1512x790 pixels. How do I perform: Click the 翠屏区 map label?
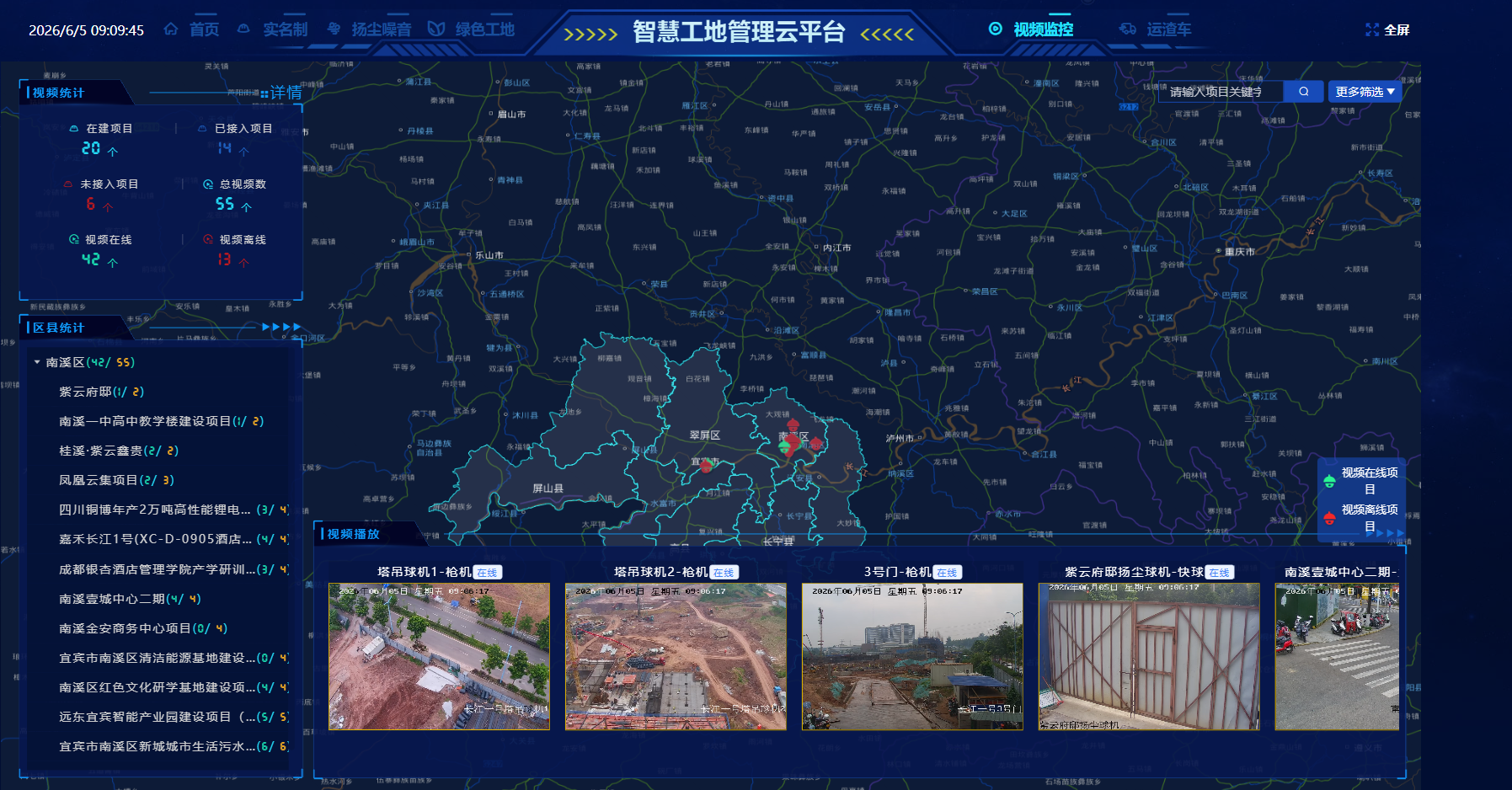click(704, 435)
